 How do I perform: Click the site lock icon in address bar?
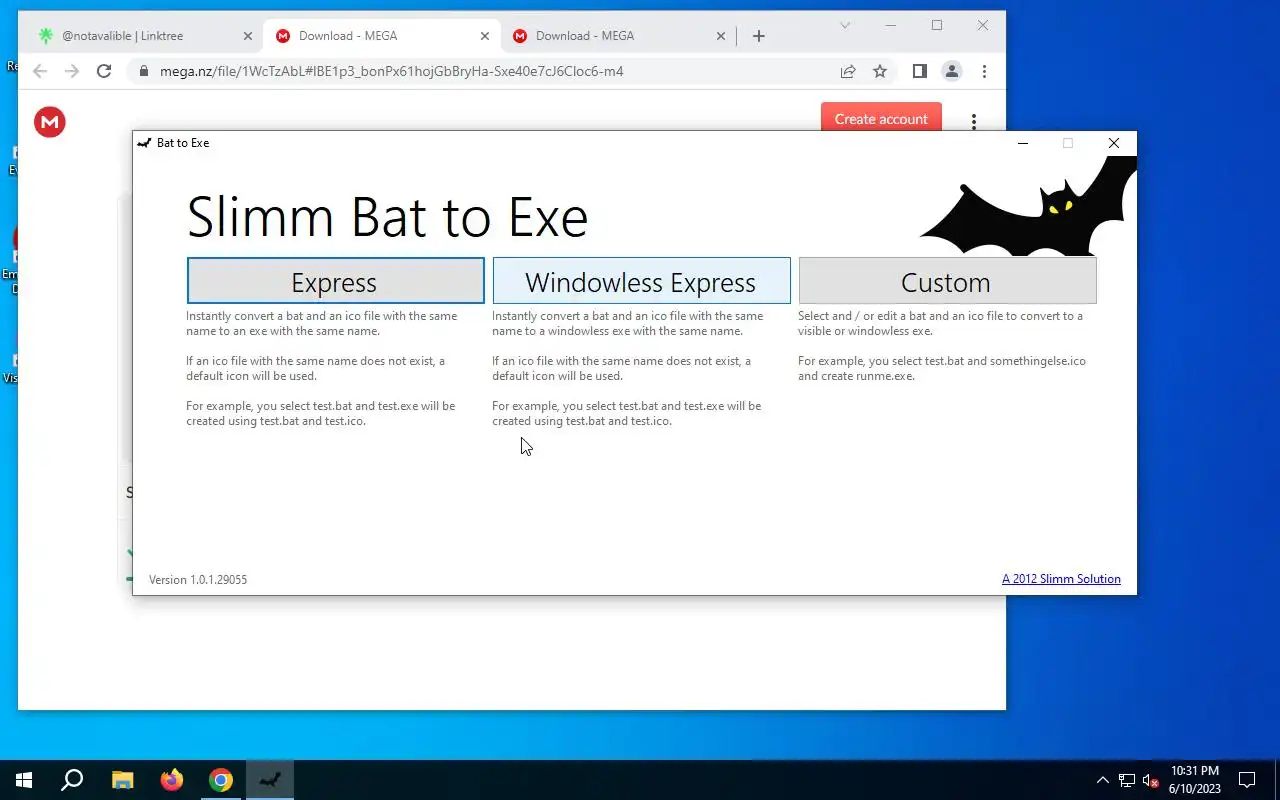144,71
